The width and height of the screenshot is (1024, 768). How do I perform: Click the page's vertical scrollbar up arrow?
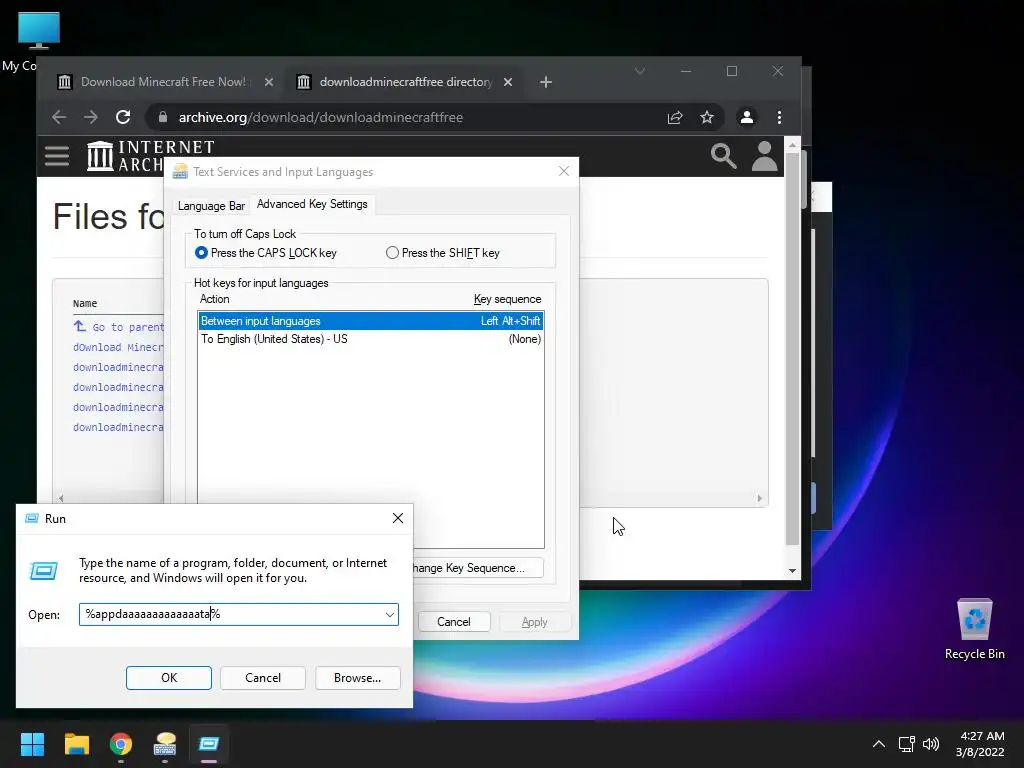792,145
